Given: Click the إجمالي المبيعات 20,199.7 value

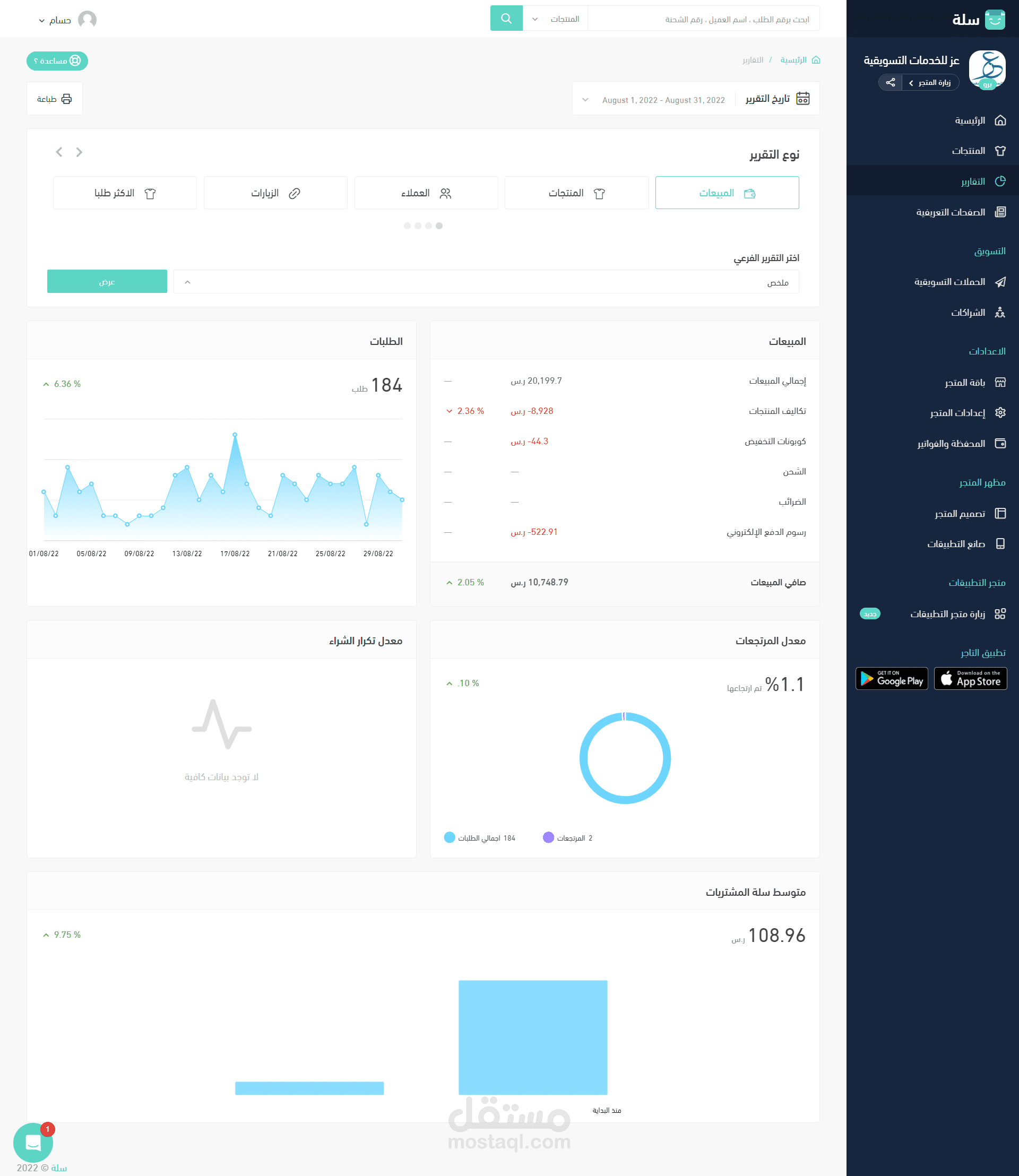Looking at the screenshot, I should point(536,381).
